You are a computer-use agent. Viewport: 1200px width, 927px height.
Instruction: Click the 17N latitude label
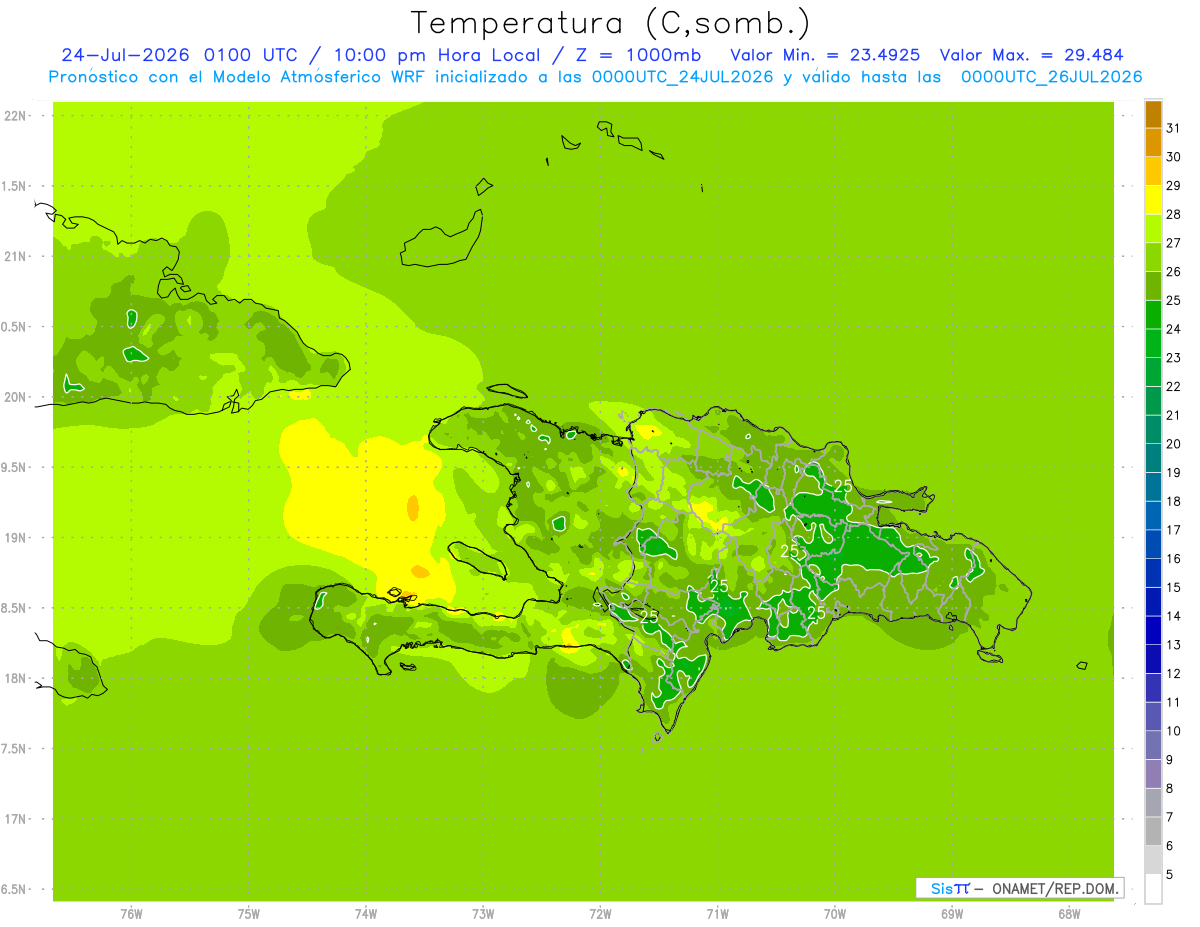(x=16, y=819)
